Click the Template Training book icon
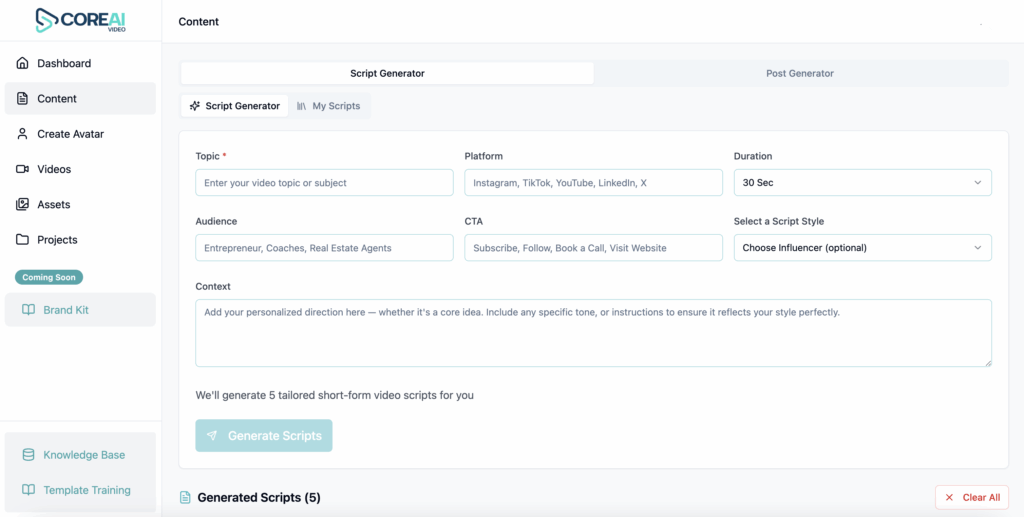1024x517 pixels. pos(28,490)
